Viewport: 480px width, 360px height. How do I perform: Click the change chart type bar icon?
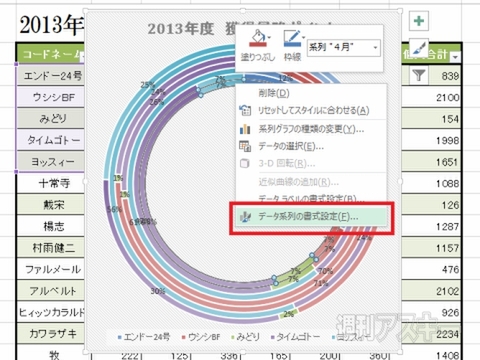tap(245, 129)
